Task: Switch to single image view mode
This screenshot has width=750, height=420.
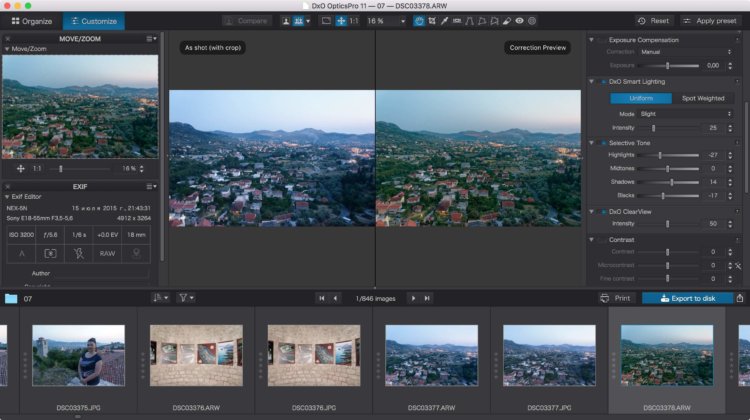Action: pyautogui.click(x=286, y=21)
